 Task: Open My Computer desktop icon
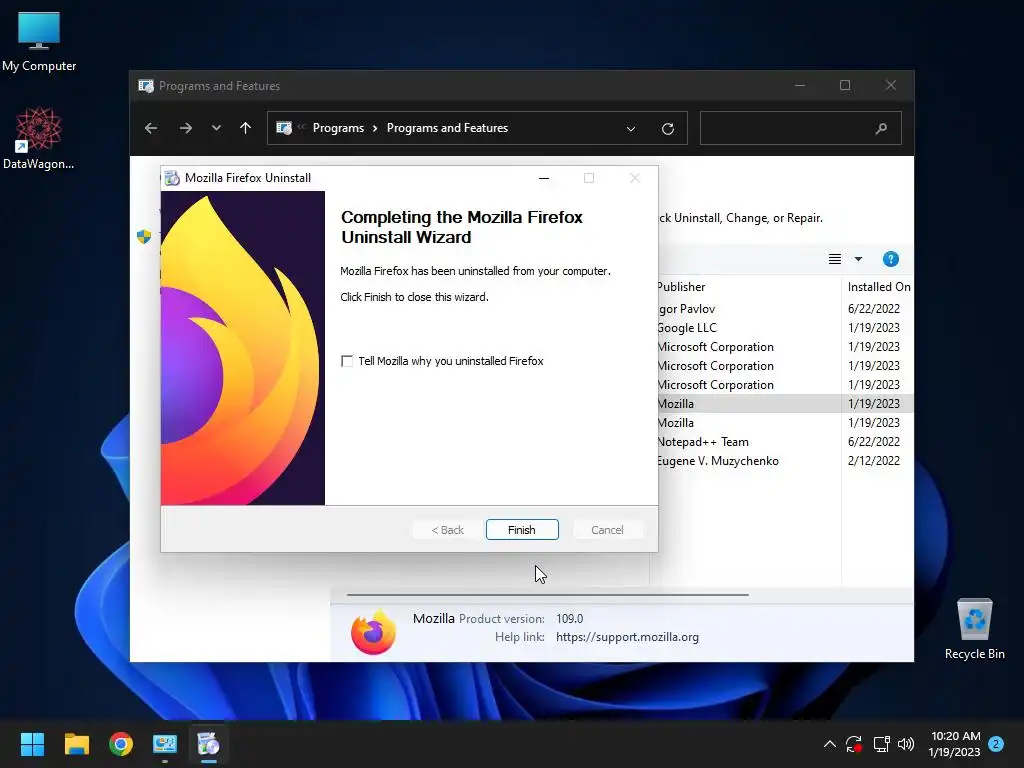pyautogui.click(x=39, y=41)
